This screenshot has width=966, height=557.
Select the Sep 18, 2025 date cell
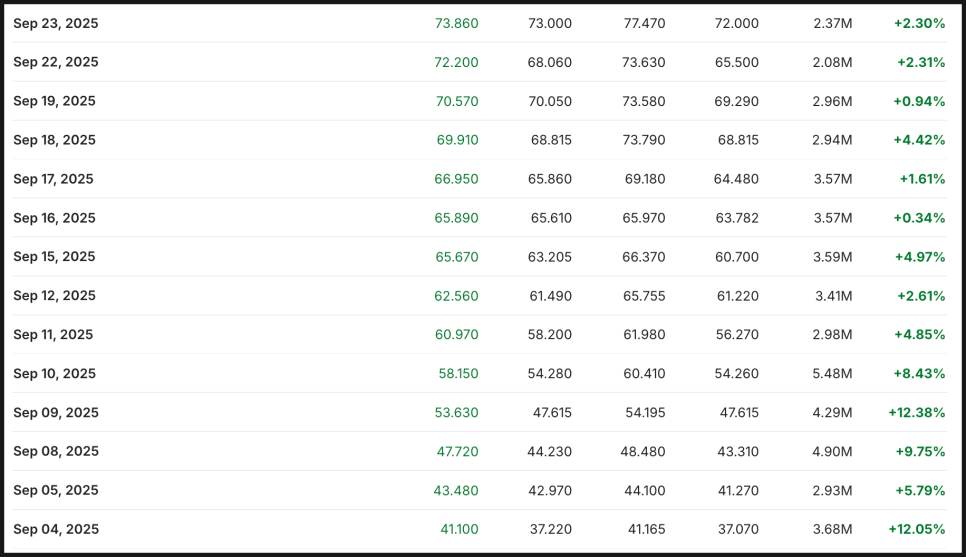click(x=54, y=140)
